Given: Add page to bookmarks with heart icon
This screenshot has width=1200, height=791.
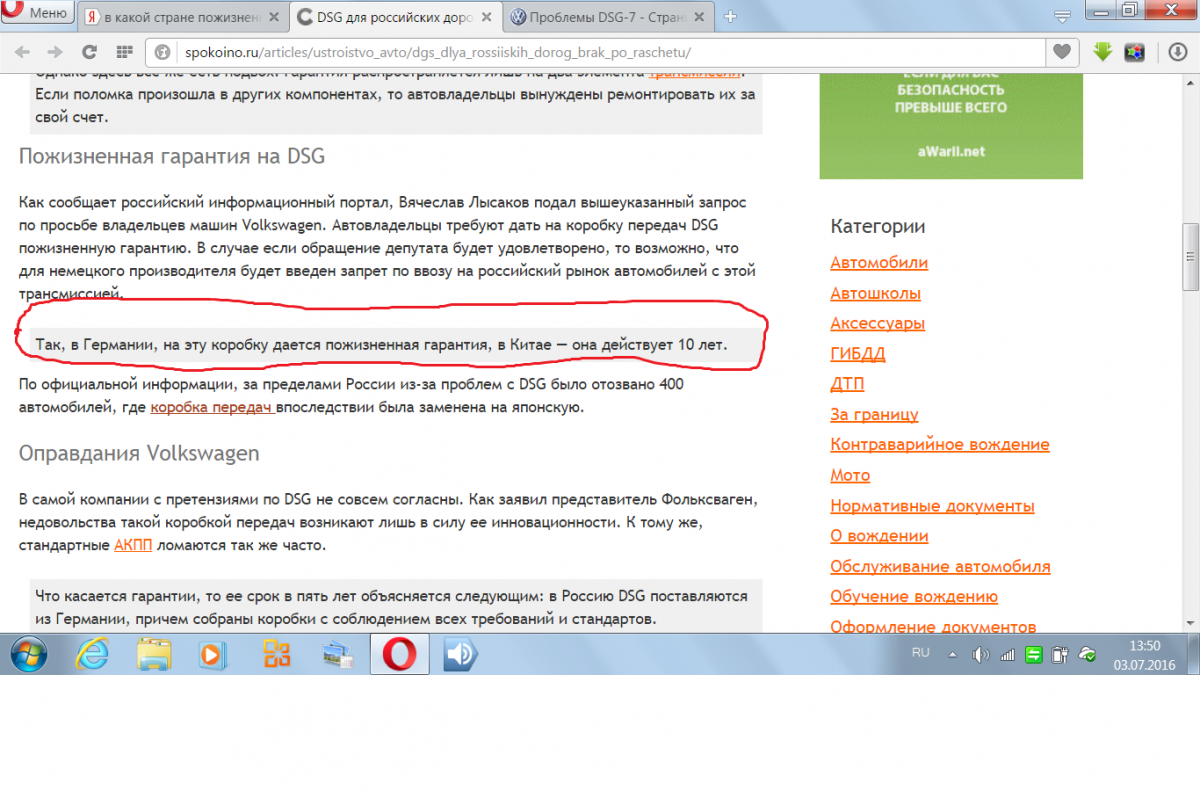Looking at the screenshot, I should (1064, 52).
